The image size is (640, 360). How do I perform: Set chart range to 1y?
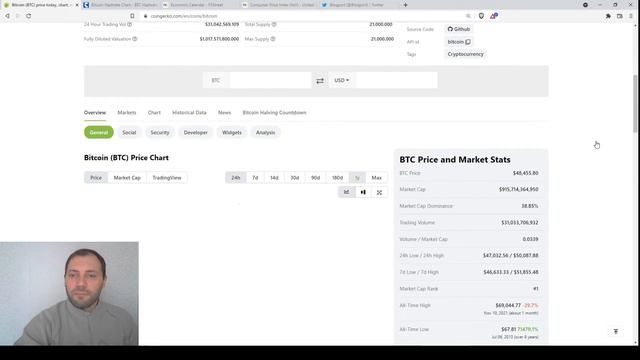pyautogui.click(x=357, y=178)
